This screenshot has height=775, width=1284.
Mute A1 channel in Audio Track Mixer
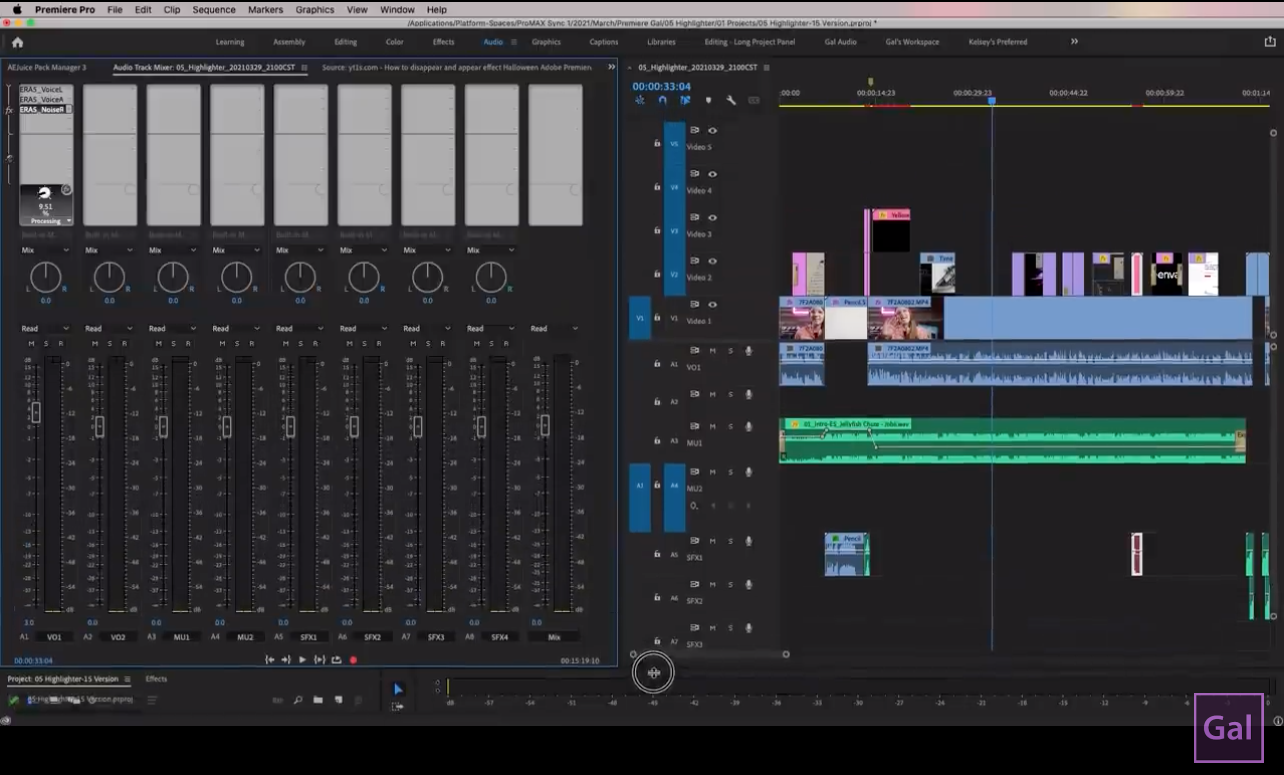pos(31,343)
